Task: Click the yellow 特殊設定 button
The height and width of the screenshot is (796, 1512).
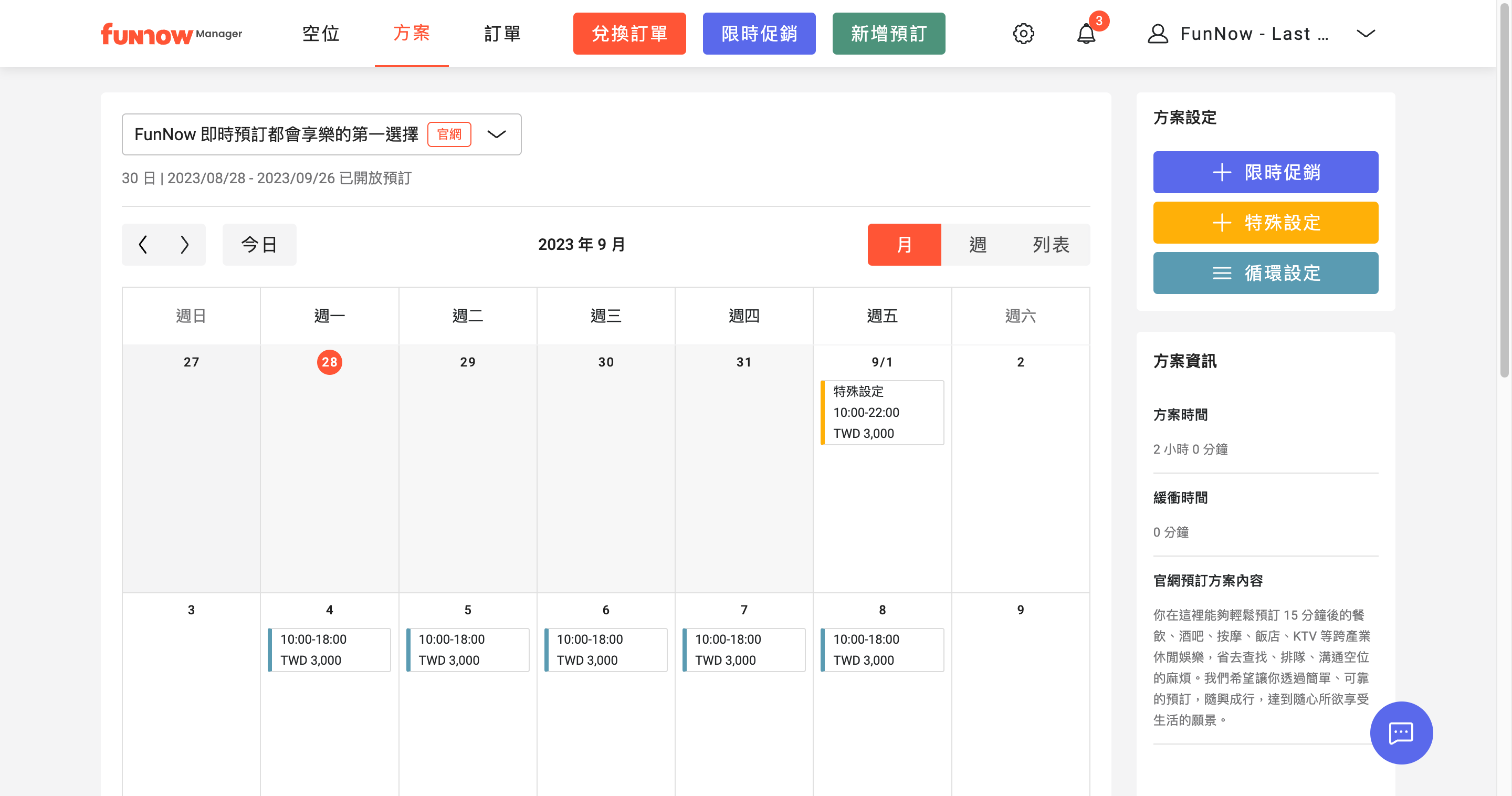Action: pos(1265,223)
